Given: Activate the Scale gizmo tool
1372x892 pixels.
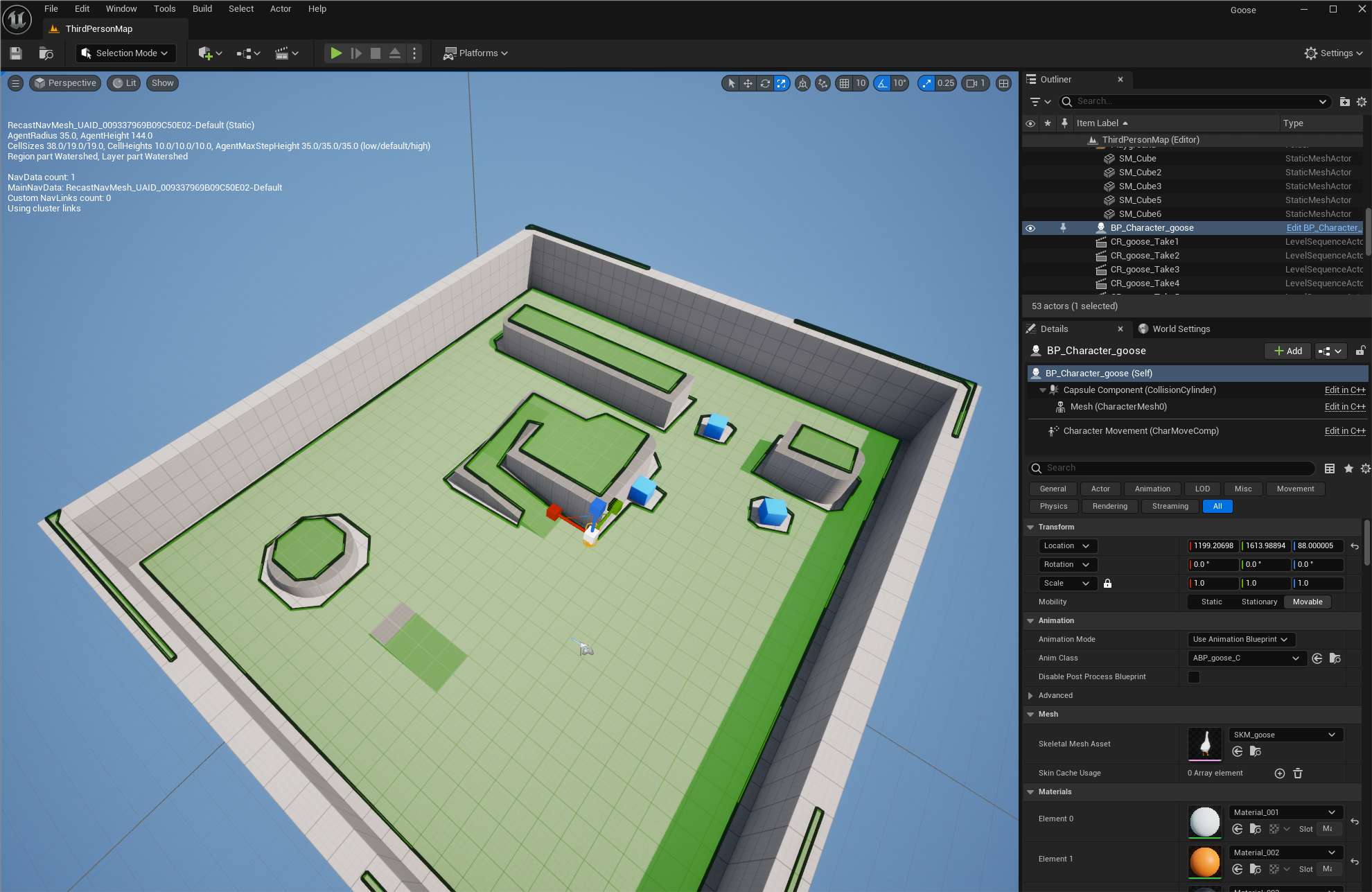Looking at the screenshot, I should pos(782,83).
